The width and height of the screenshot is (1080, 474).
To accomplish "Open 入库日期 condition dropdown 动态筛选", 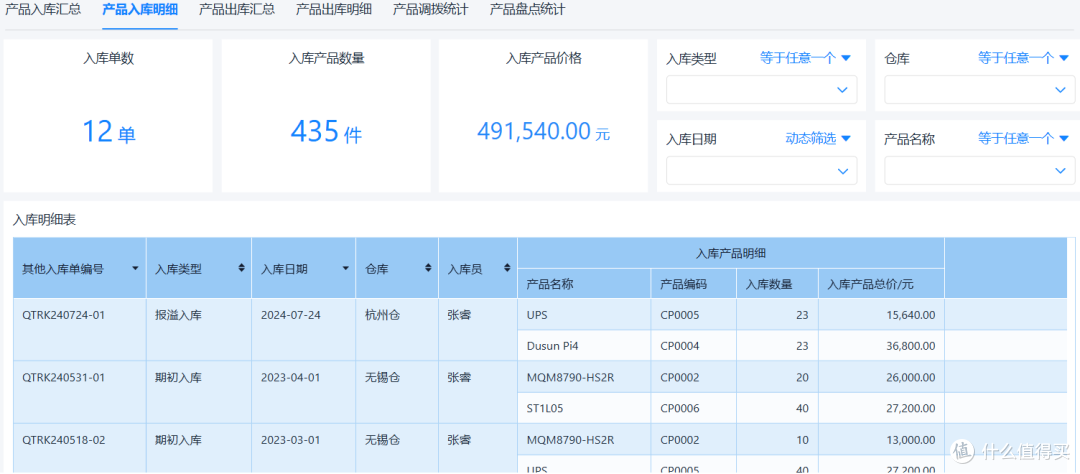I will click(818, 138).
